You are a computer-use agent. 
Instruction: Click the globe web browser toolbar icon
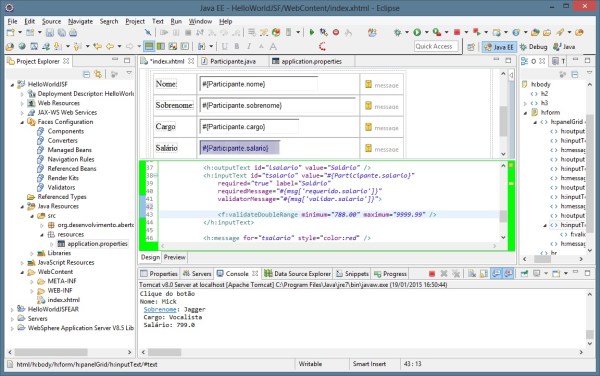click(x=22, y=47)
